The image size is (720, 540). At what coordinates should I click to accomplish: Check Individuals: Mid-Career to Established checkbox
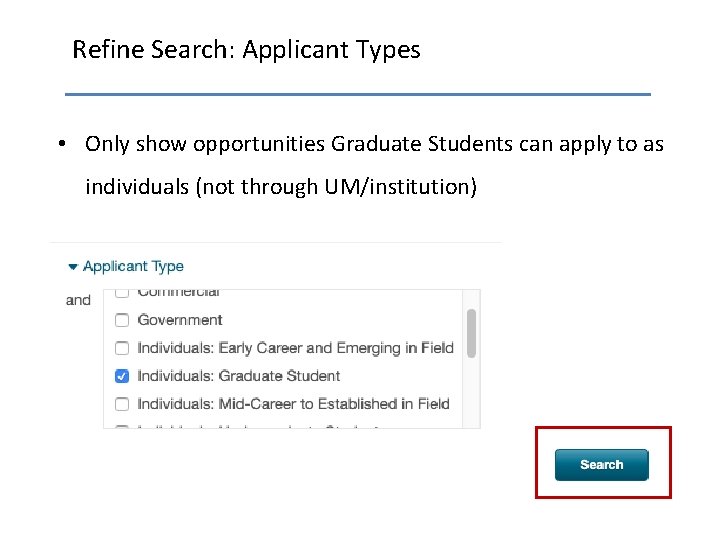point(122,405)
